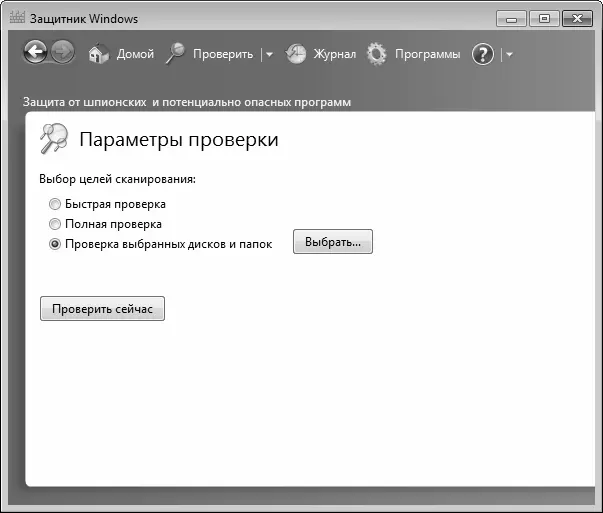Select the Полная проверка option

click(55, 224)
